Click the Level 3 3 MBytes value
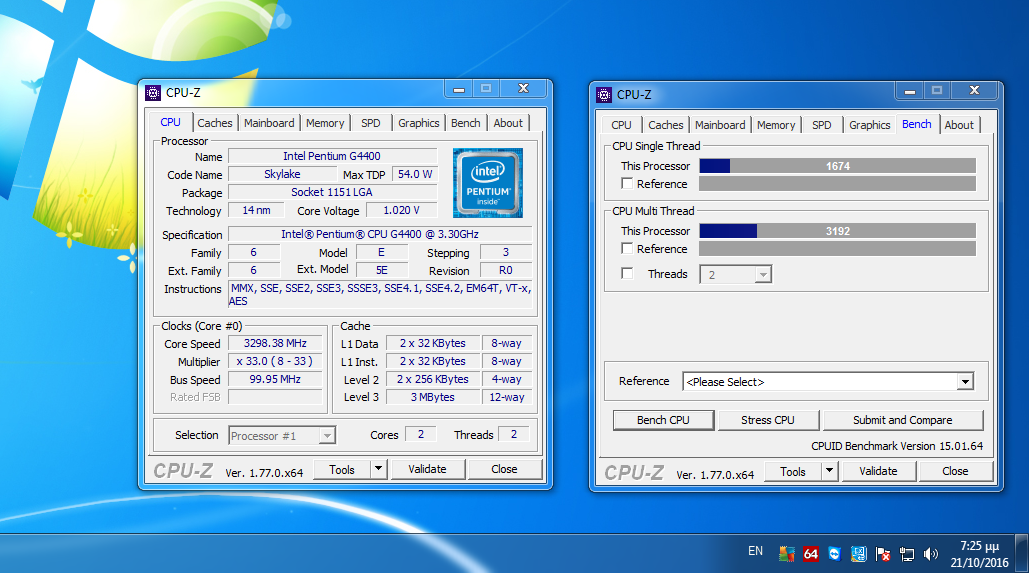Image resolution: width=1029 pixels, height=573 pixels. coord(432,397)
